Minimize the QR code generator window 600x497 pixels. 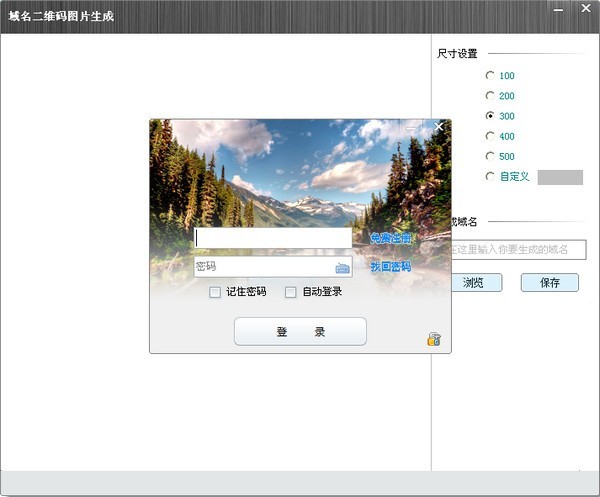tap(558, 10)
